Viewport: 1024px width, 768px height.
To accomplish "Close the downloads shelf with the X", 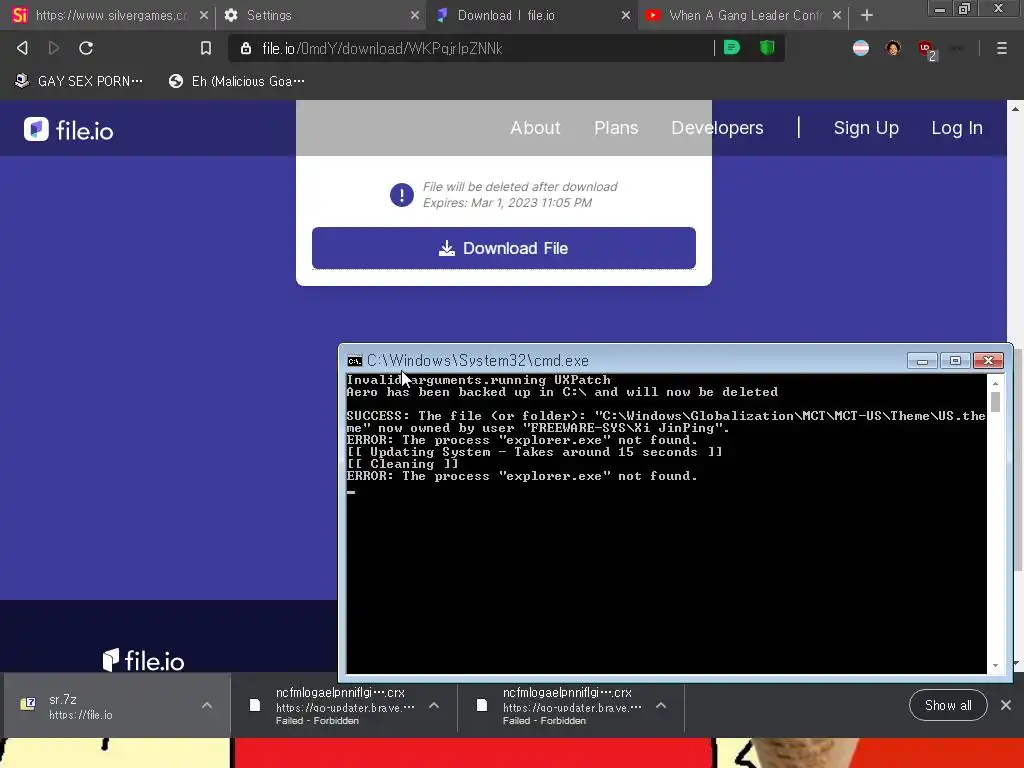I will point(1006,705).
